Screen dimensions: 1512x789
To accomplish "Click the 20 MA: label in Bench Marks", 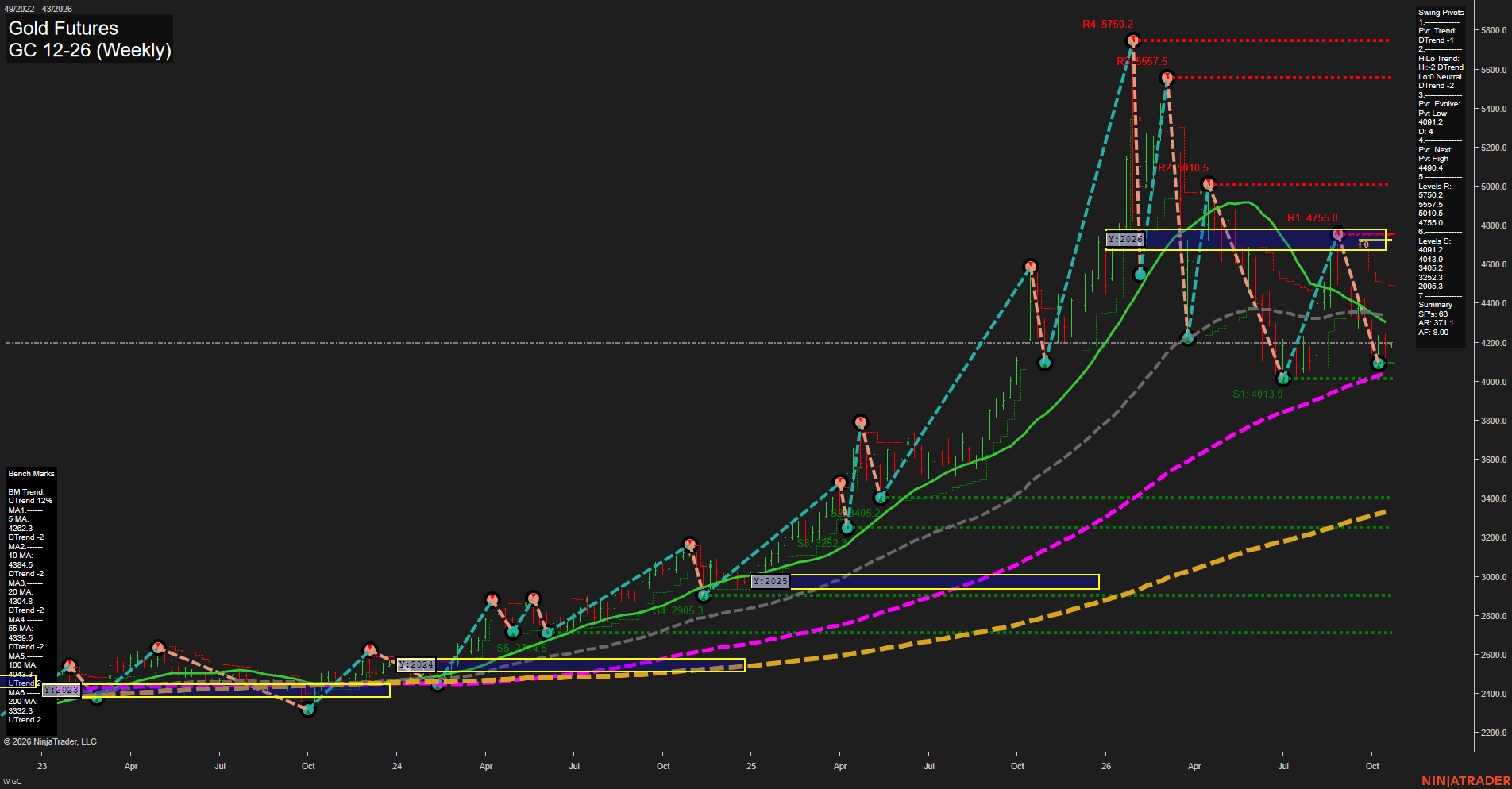I will [x=21, y=592].
